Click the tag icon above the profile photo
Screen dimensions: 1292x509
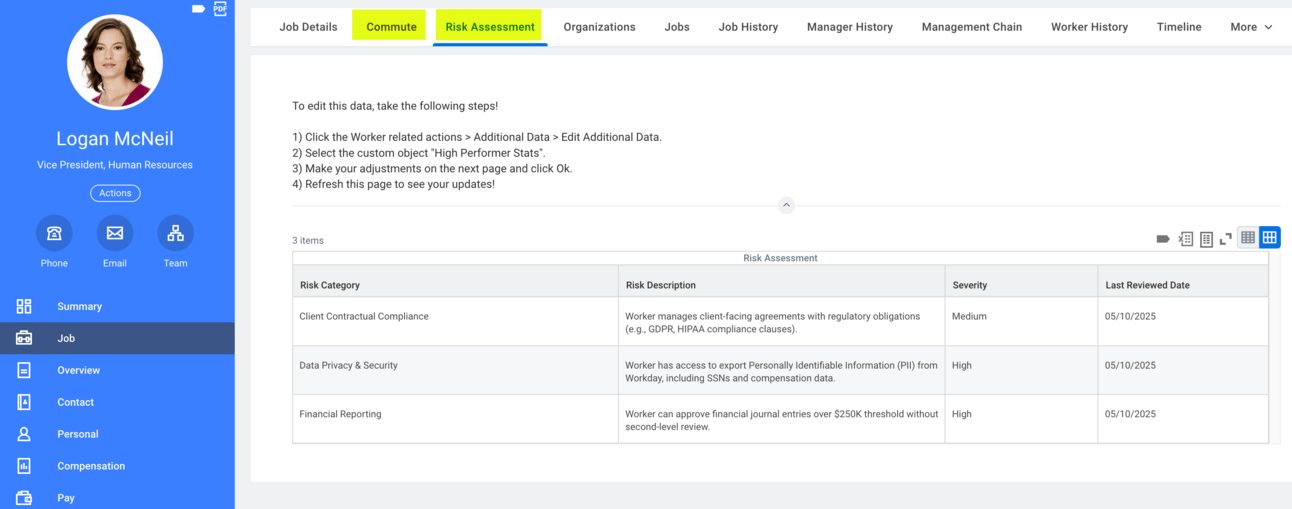point(198,9)
